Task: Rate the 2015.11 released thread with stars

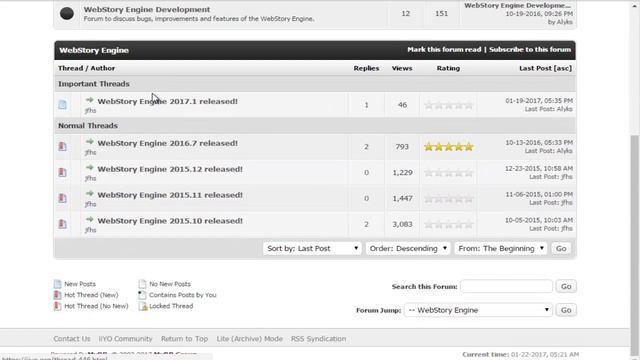Action: (x=449, y=199)
